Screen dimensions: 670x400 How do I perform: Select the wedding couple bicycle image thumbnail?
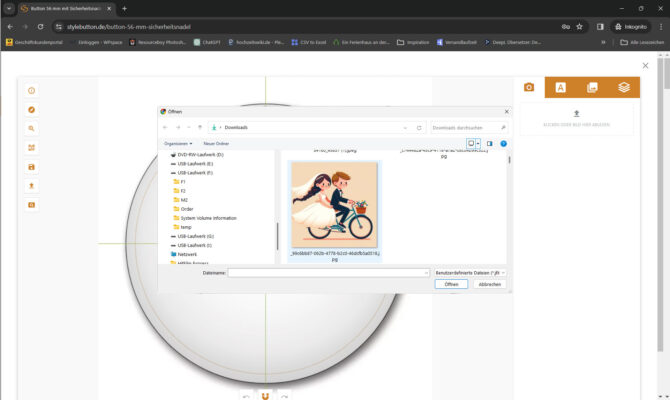click(x=334, y=205)
